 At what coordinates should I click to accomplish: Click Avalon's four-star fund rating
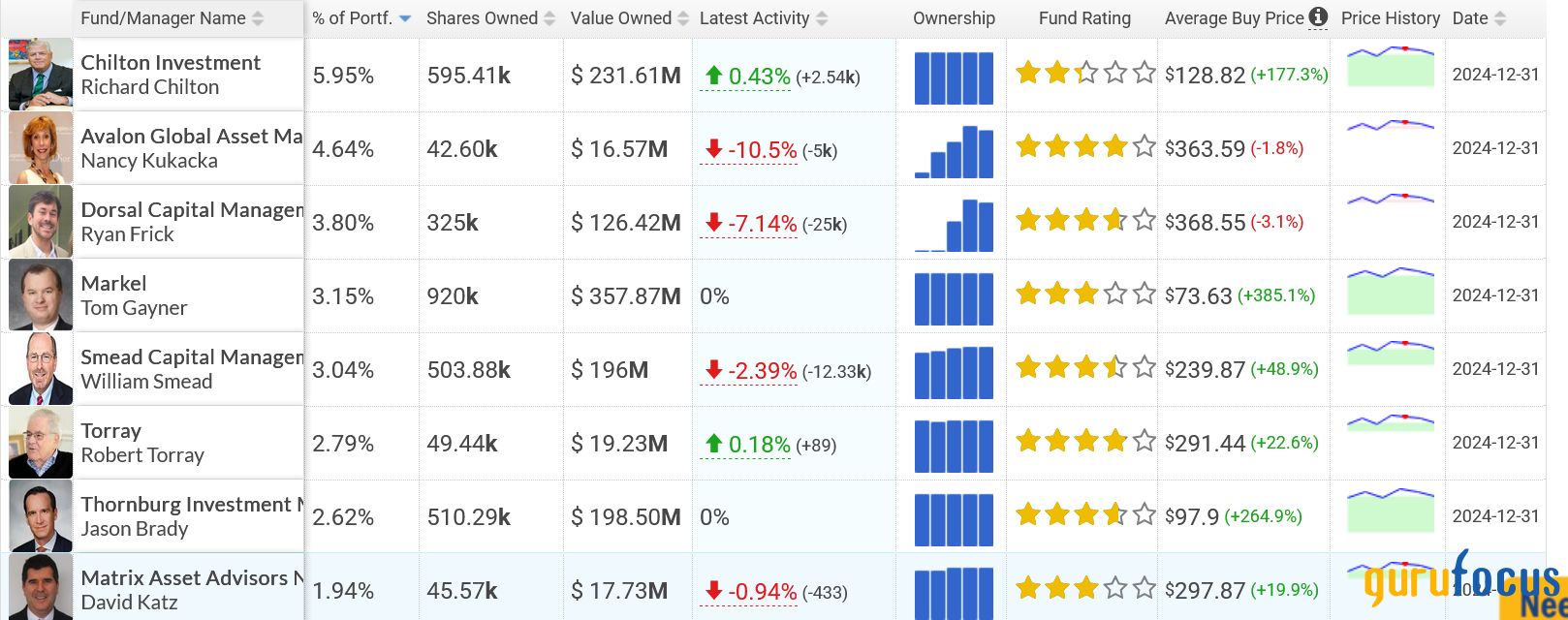(x=1085, y=145)
